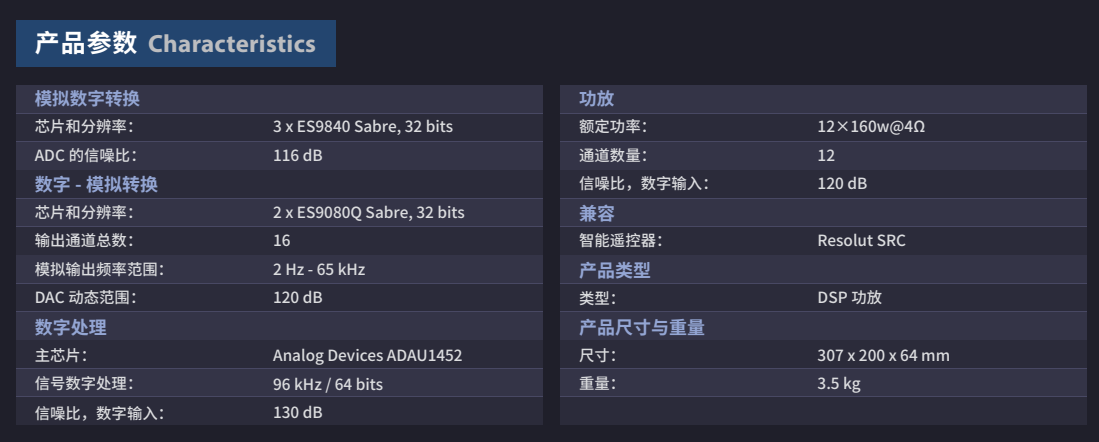Click the 产品参数 Characteristics title banner
The height and width of the screenshot is (442, 1099).
175,44
